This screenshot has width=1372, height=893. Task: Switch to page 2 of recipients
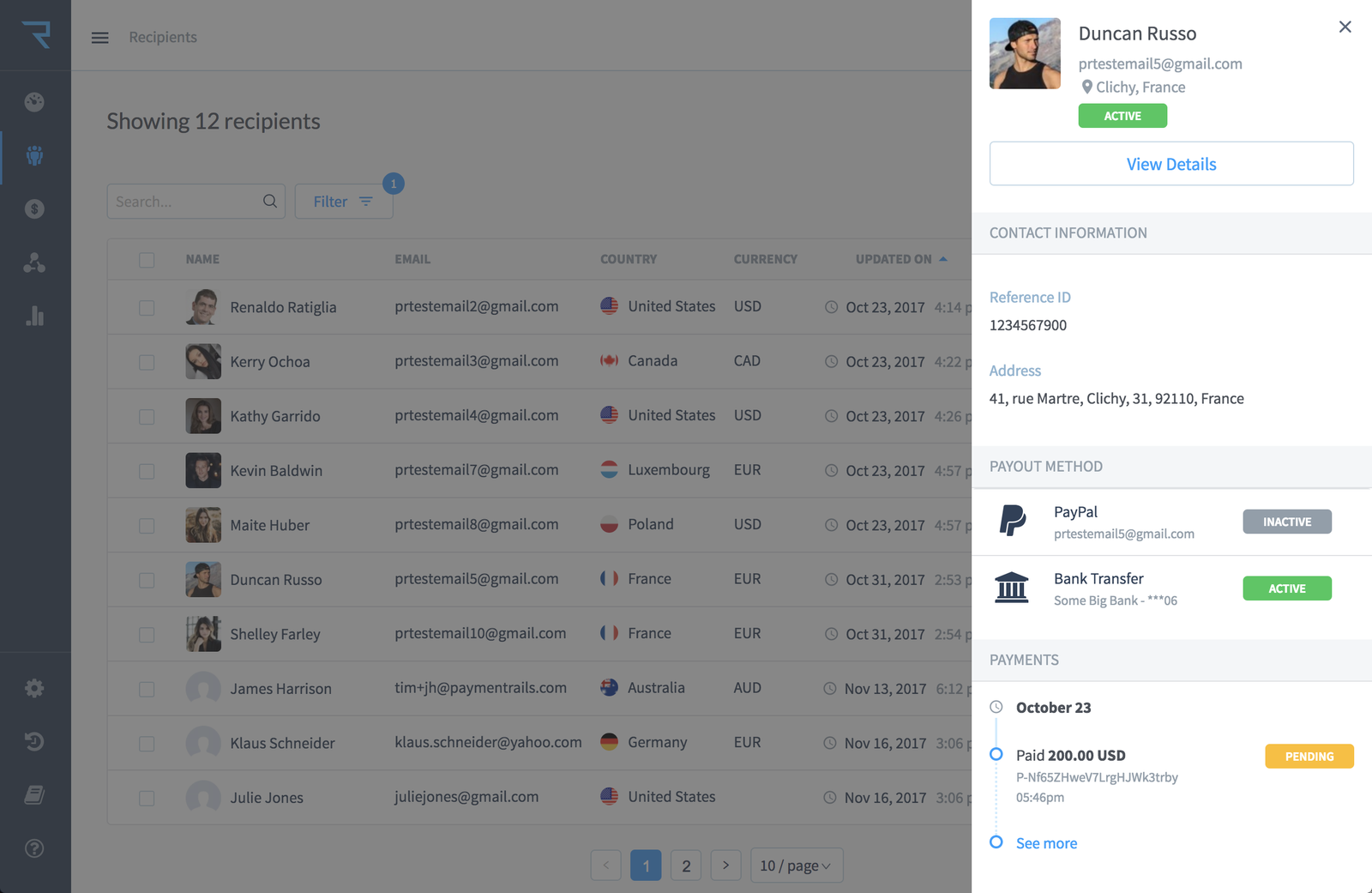pyautogui.click(x=686, y=866)
